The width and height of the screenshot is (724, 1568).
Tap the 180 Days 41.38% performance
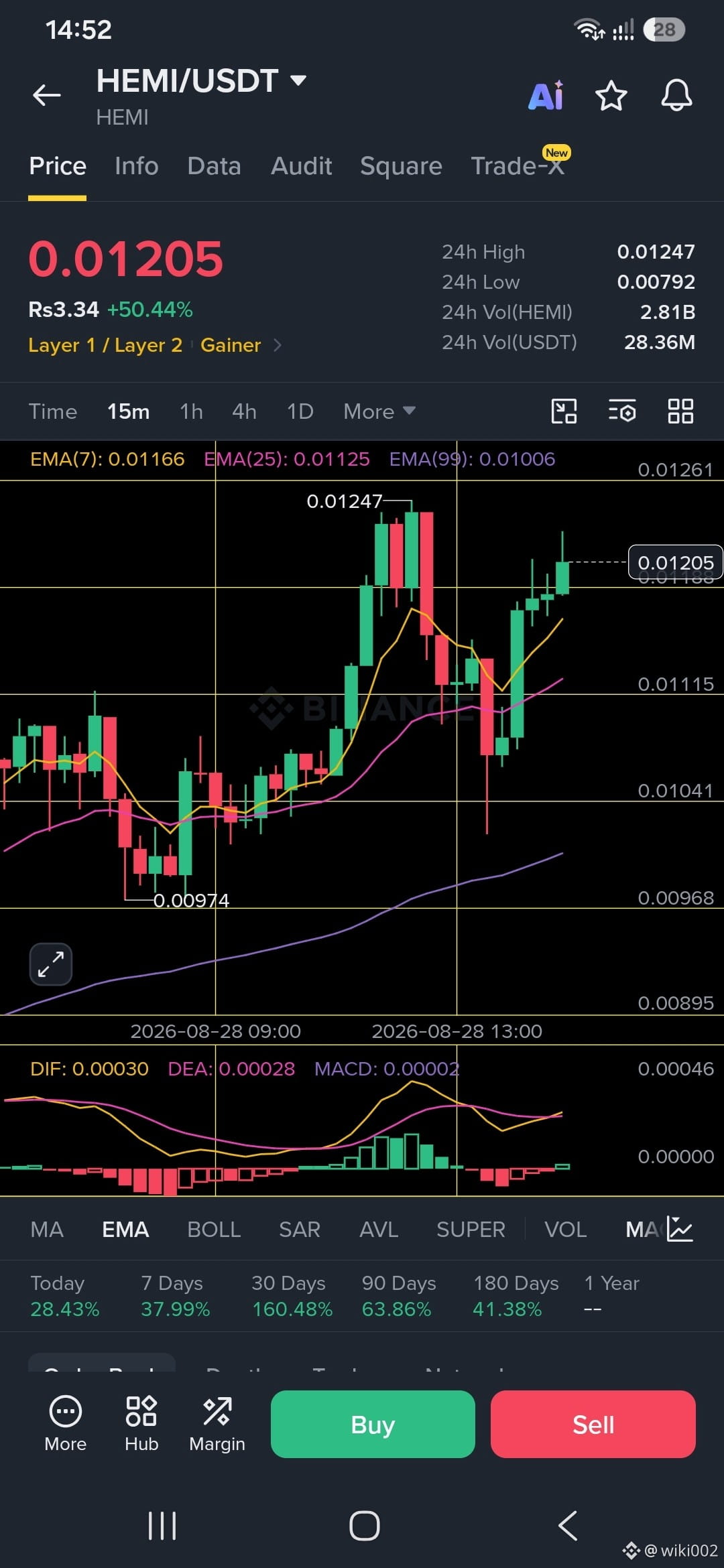[516, 1296]
